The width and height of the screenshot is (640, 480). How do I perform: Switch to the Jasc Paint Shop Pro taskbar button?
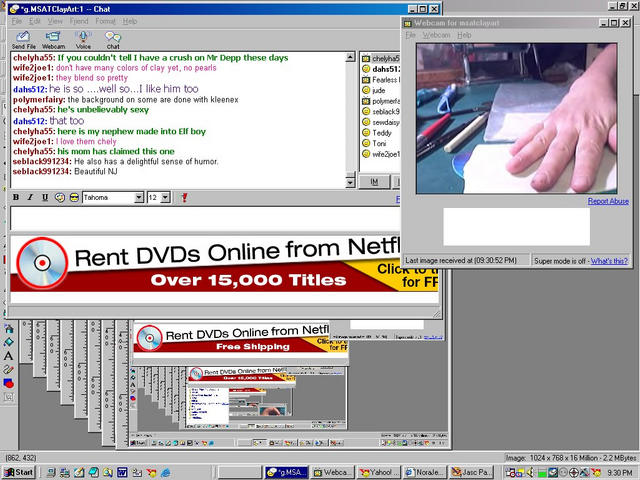471,473
